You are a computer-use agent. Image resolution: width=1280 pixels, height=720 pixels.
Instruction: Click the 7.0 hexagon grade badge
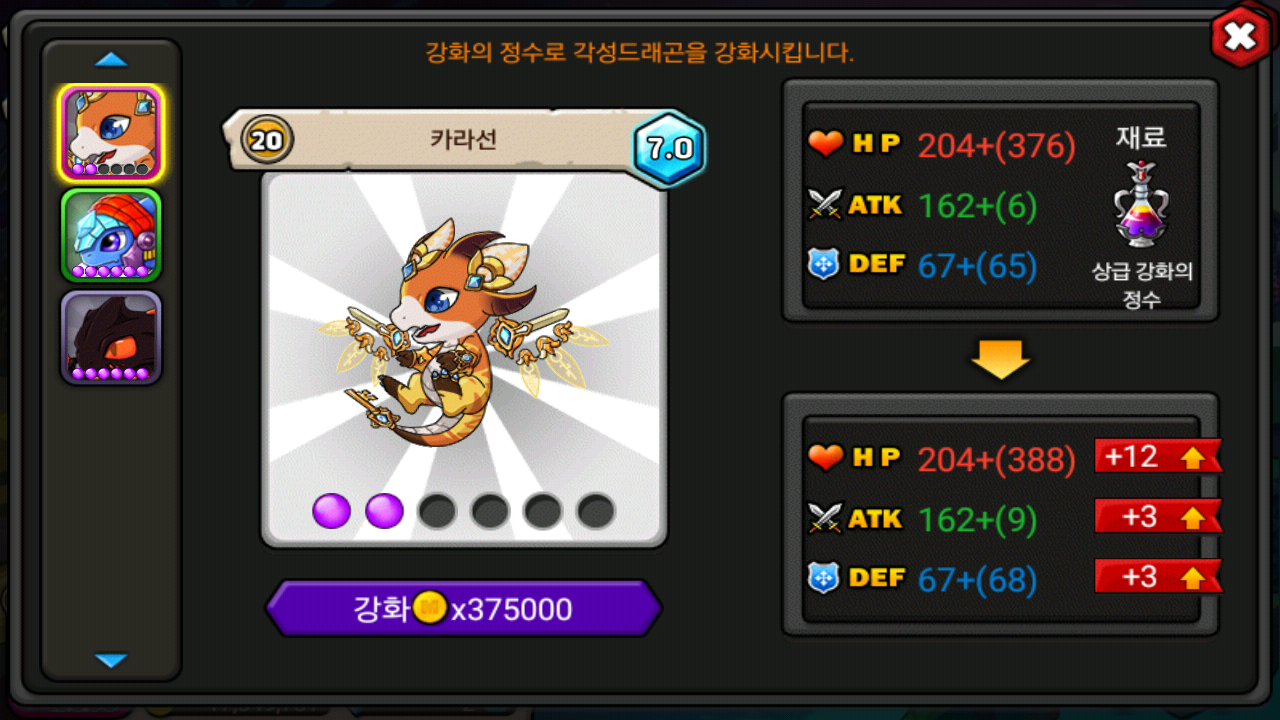click(x=669, y=149)
